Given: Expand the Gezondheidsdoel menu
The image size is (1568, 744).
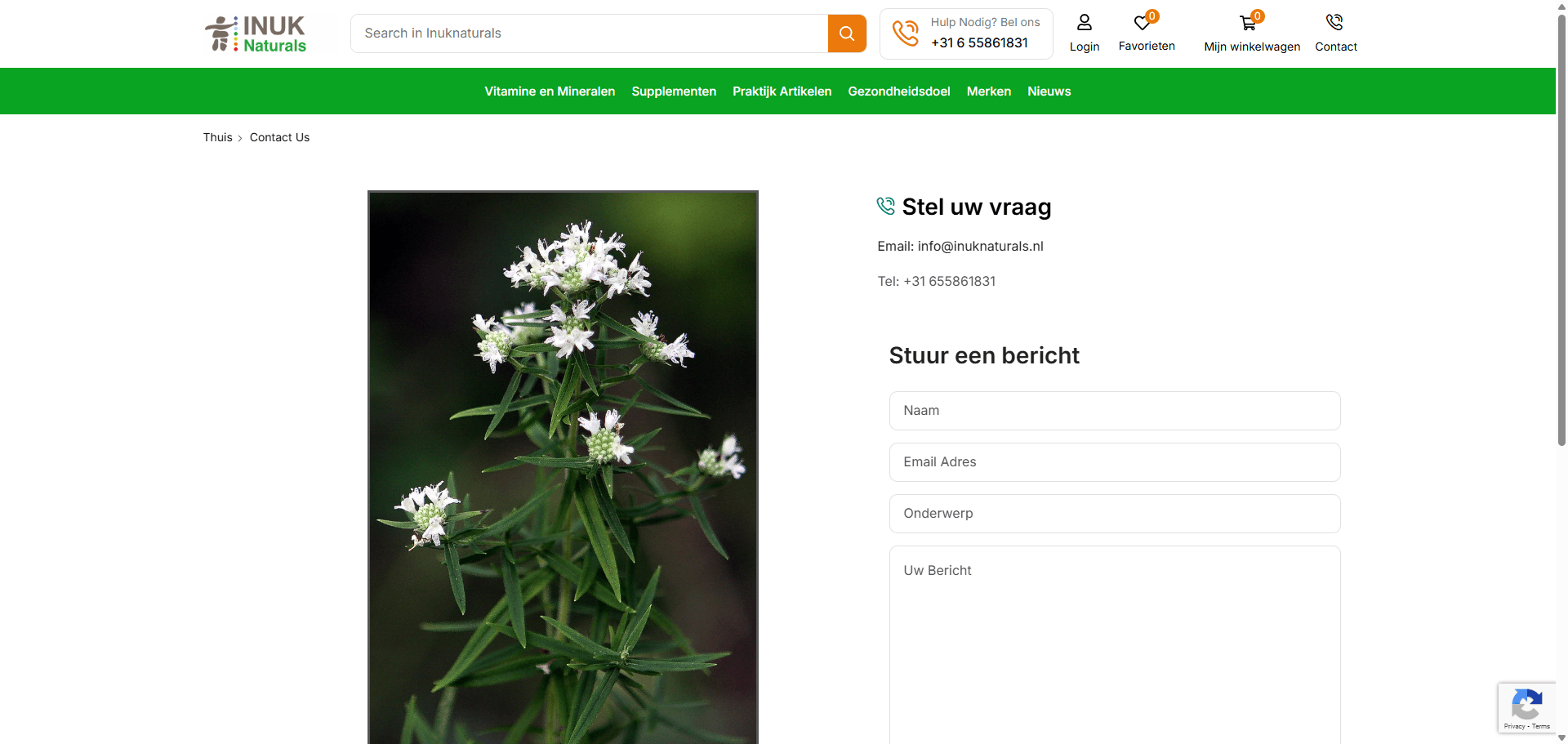Looking at the screenshot, I should coord(898,91).
